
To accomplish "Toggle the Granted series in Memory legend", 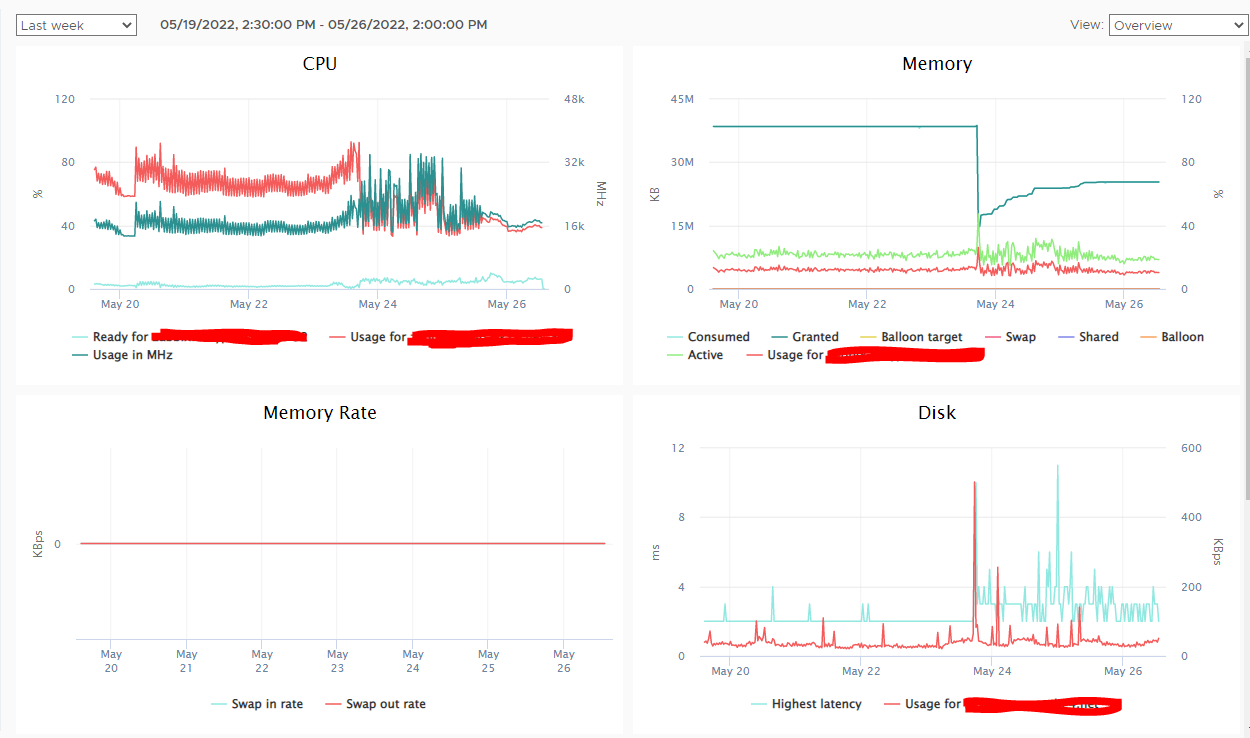I will point(805,337).
